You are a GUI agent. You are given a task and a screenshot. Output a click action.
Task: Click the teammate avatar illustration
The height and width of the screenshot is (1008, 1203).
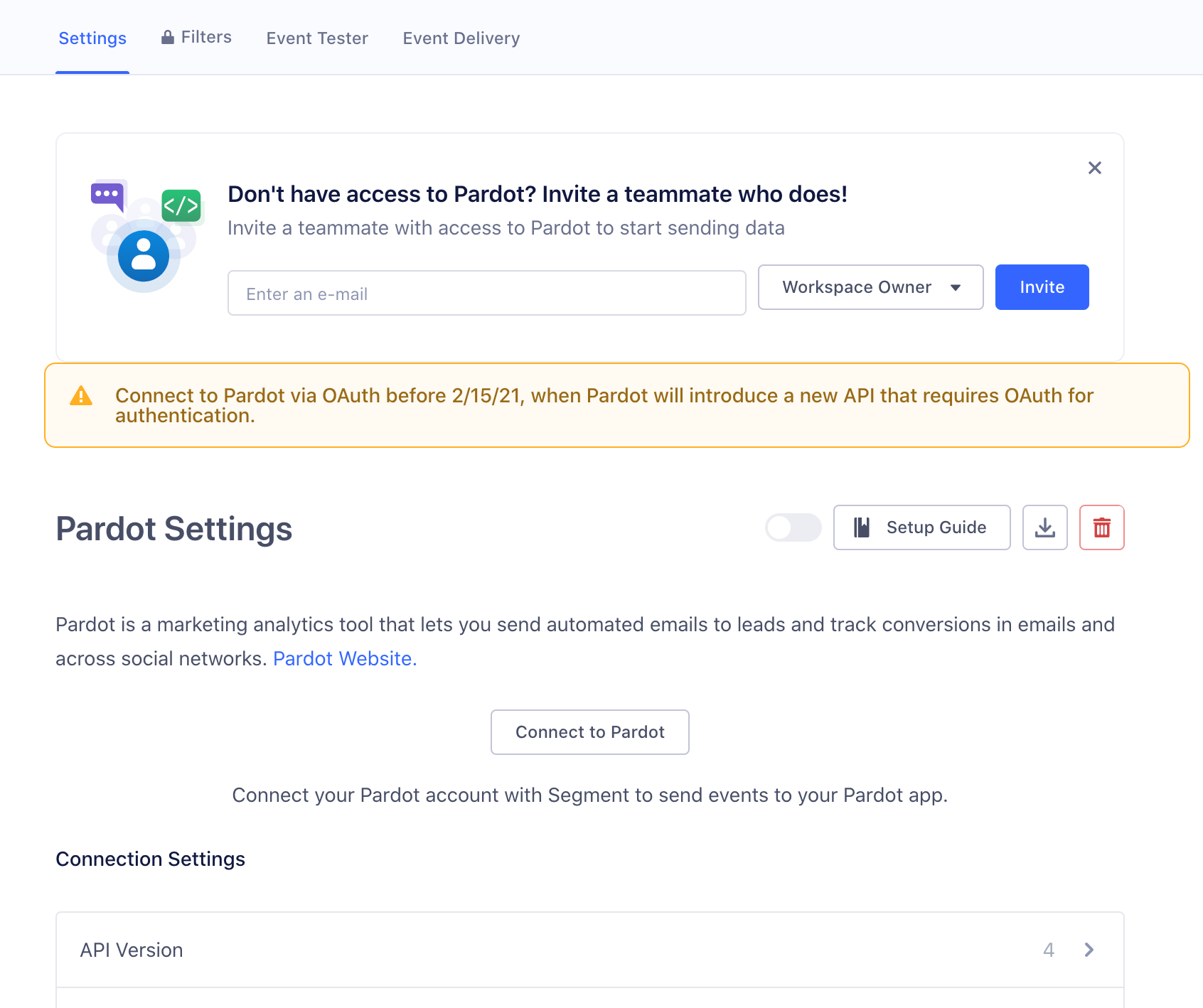144,254
